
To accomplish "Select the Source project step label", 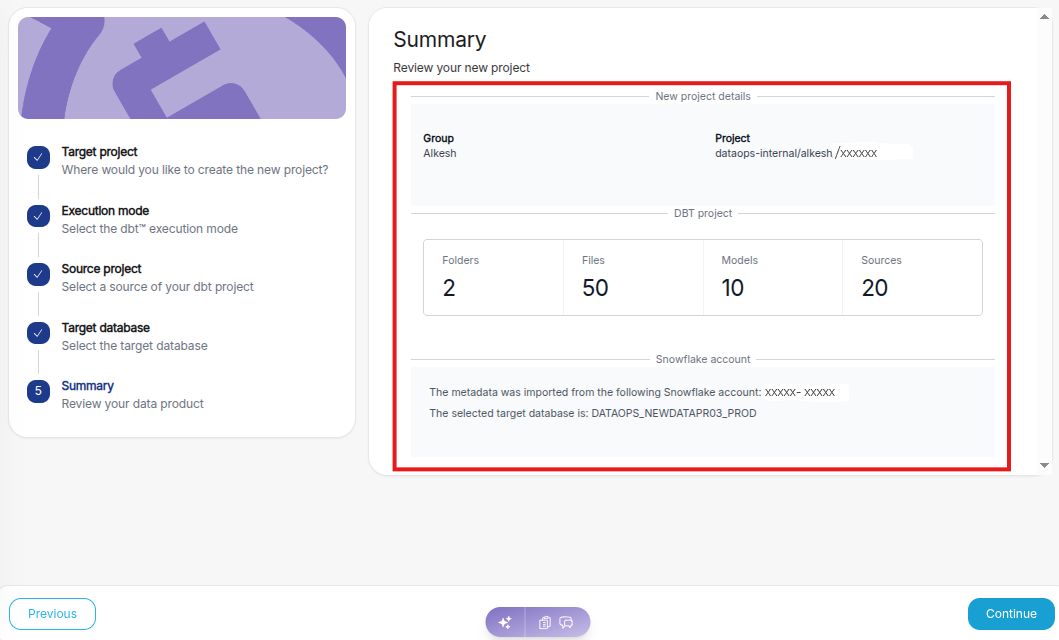I will click(x=102, y=269).
